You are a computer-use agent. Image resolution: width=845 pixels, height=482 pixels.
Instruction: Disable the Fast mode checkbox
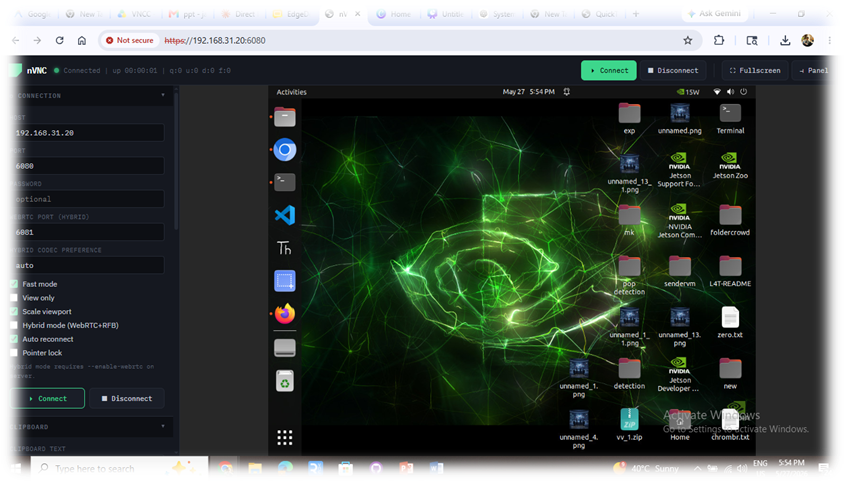tap(14, 284)
